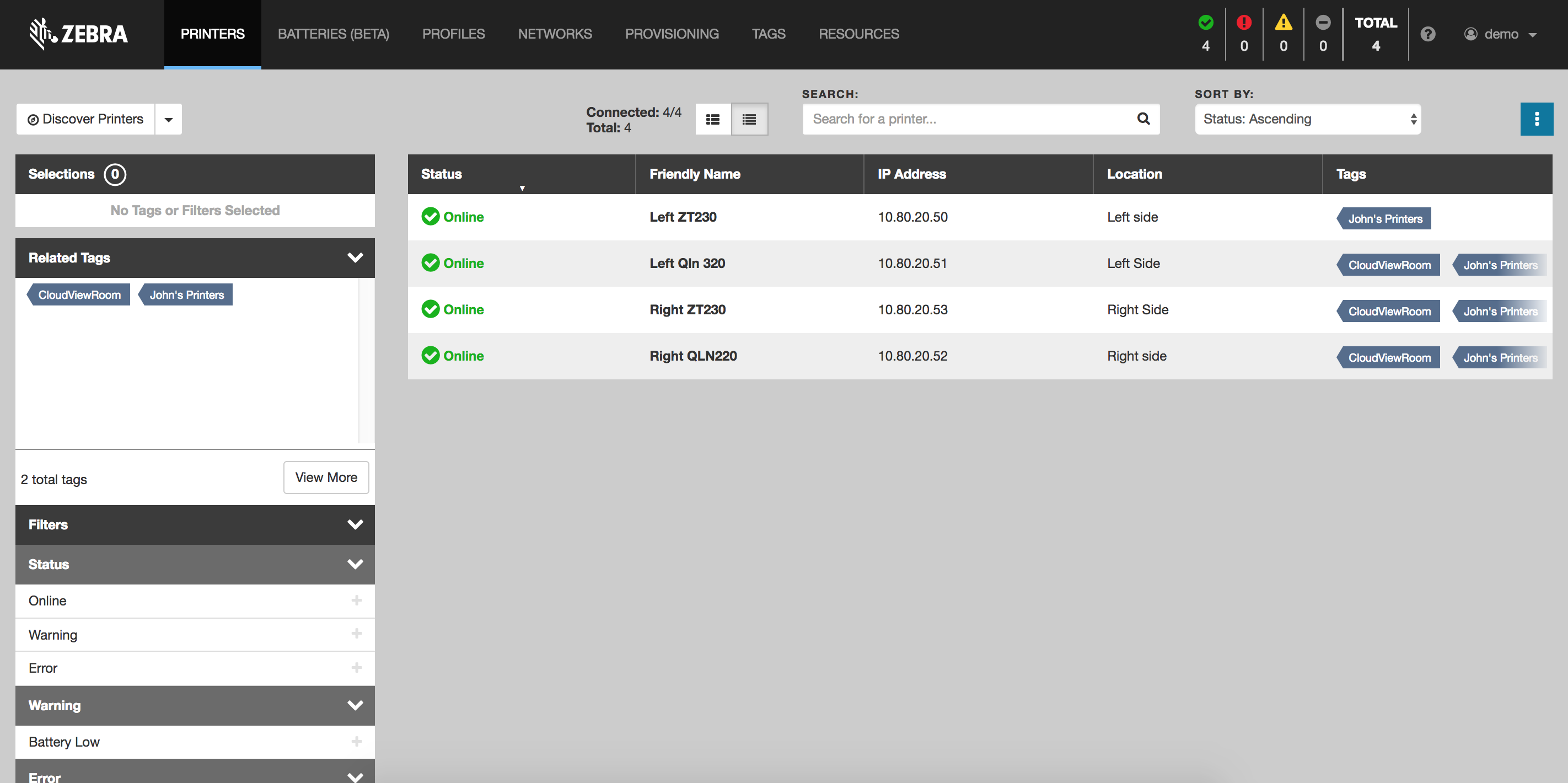Open help via the question mark icon
Viewport: 1568px width, 783px height.
(x=1427, y=34)
